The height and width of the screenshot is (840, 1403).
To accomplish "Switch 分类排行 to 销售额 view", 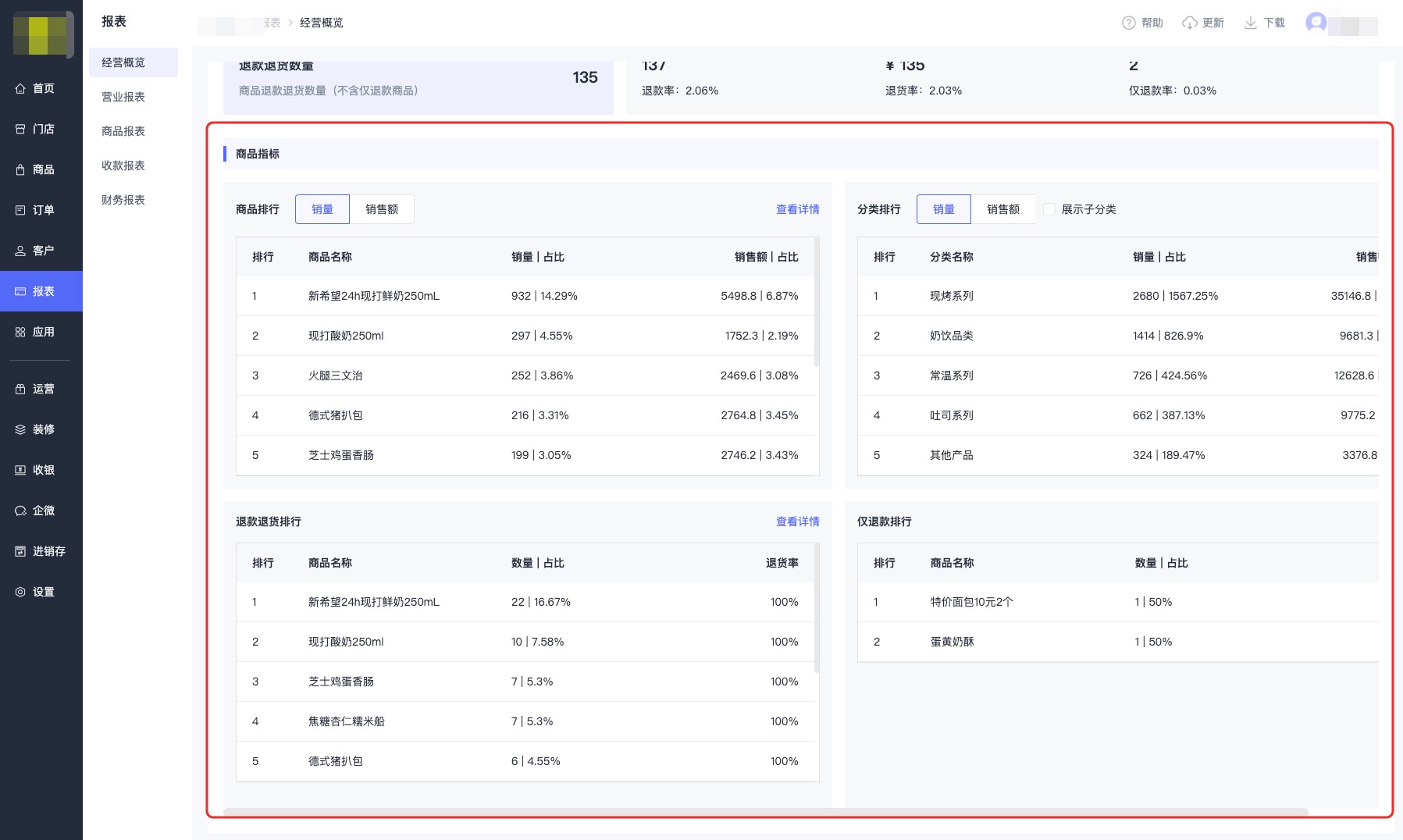I will (1002, 209).
